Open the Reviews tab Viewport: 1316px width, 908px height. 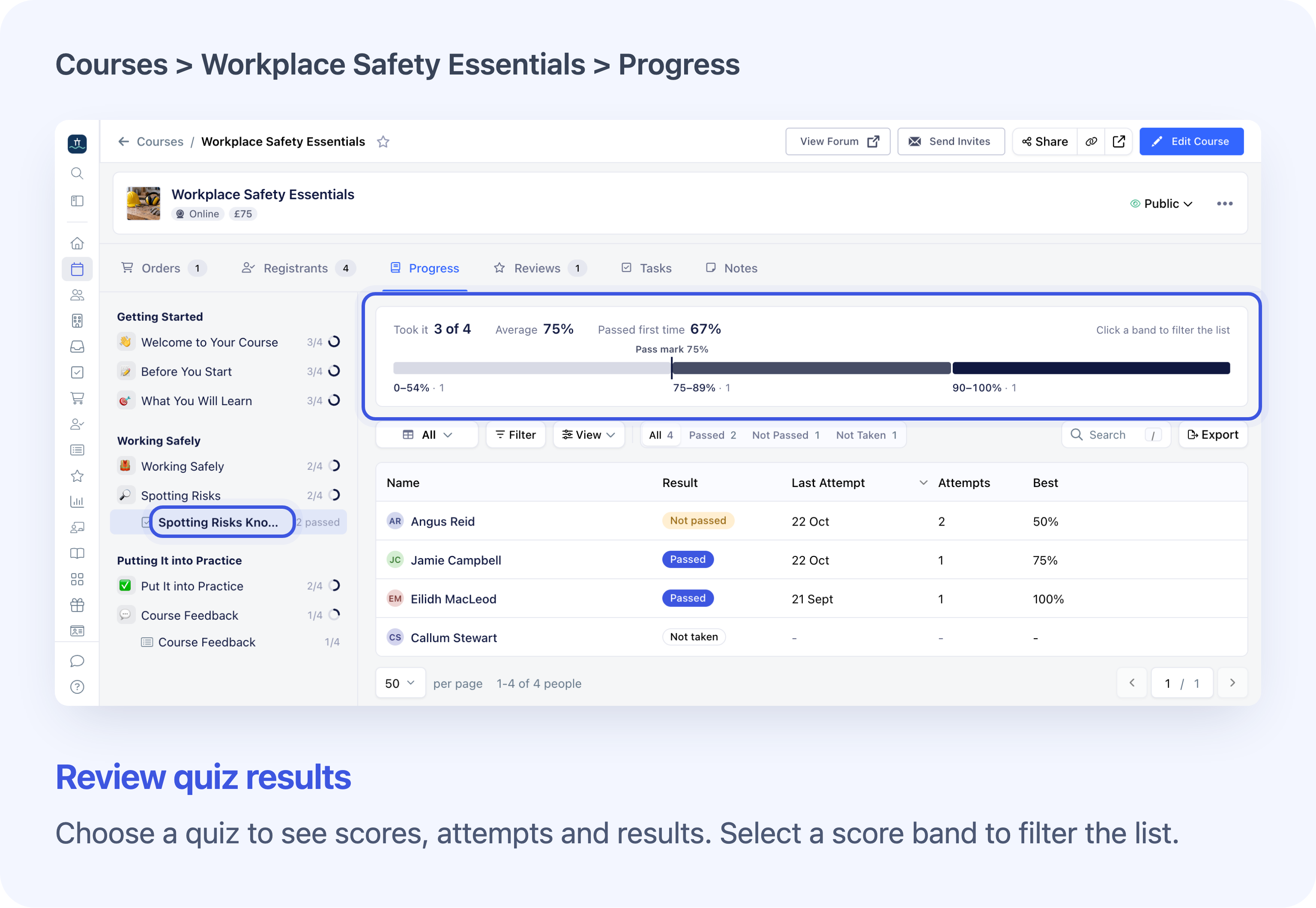click(x=540, y=268)
